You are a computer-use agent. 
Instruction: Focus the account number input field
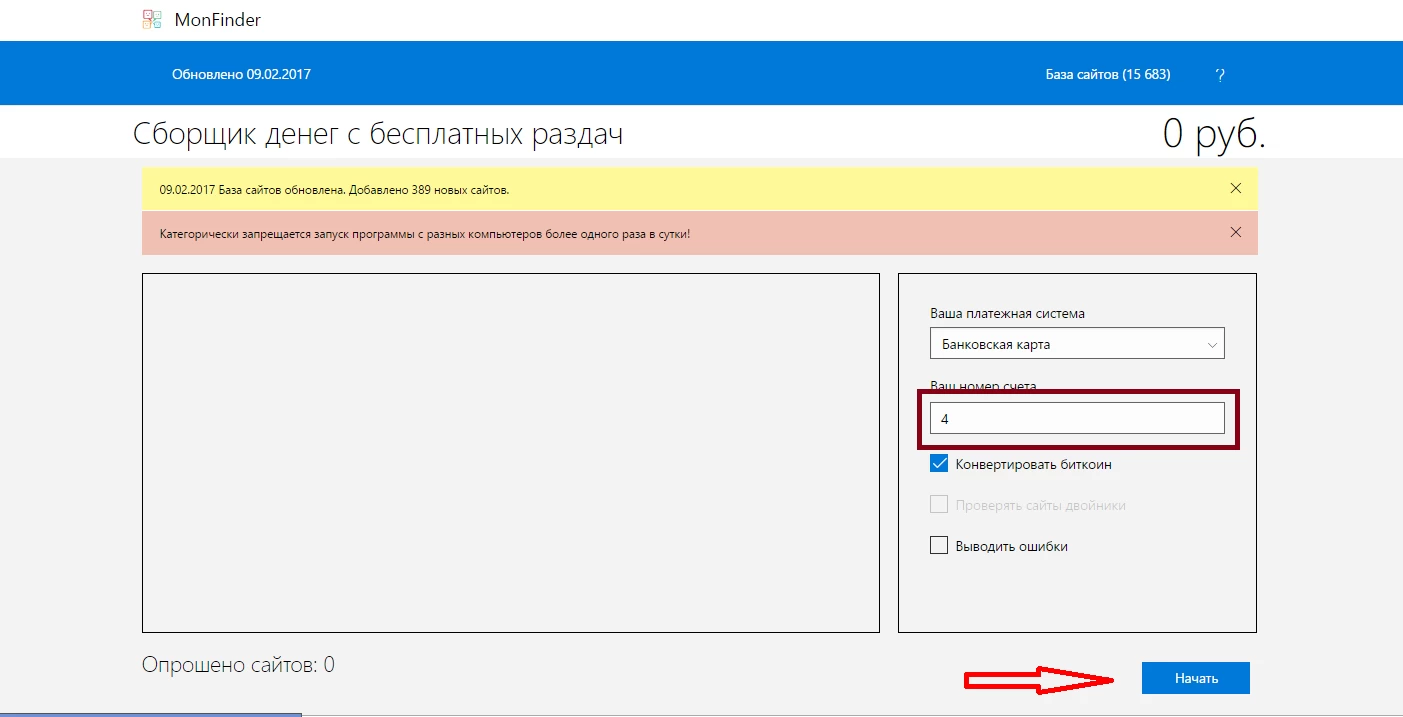point(1077,418)
